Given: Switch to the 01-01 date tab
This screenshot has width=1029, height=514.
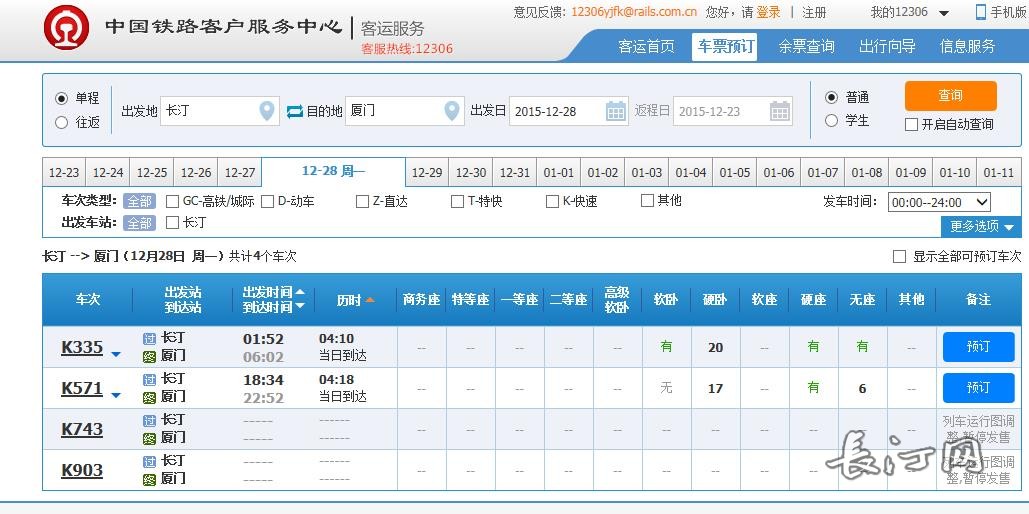Looking at the screenshot, I should coord(558,173).
